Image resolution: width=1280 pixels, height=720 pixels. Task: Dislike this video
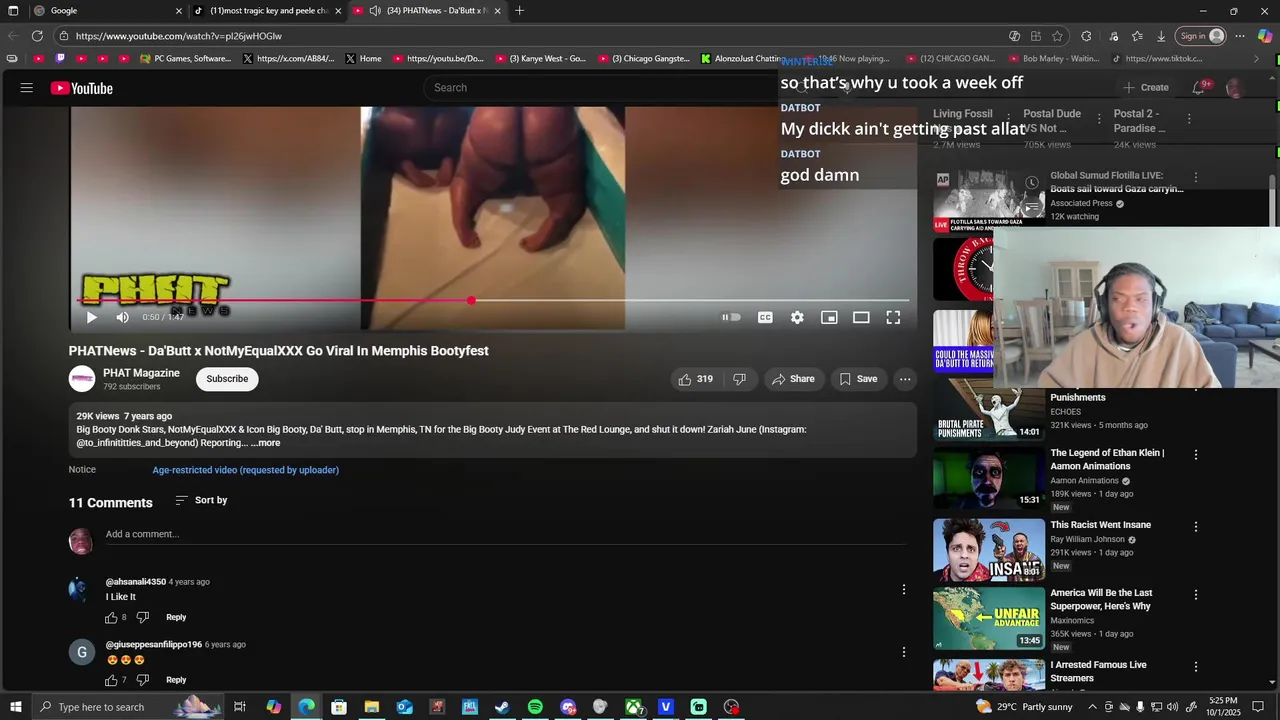(x=739, y=379)
